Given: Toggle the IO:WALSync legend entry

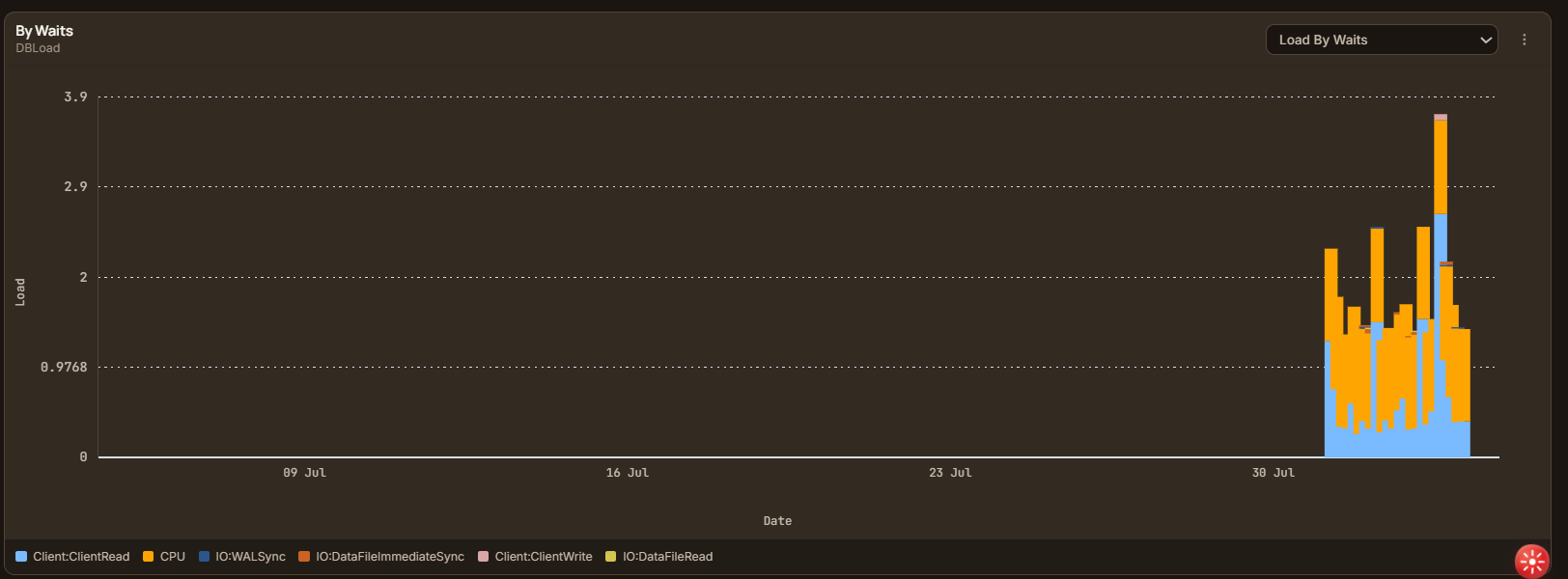Looking at the screenshot, I should [x=242, y=557].
